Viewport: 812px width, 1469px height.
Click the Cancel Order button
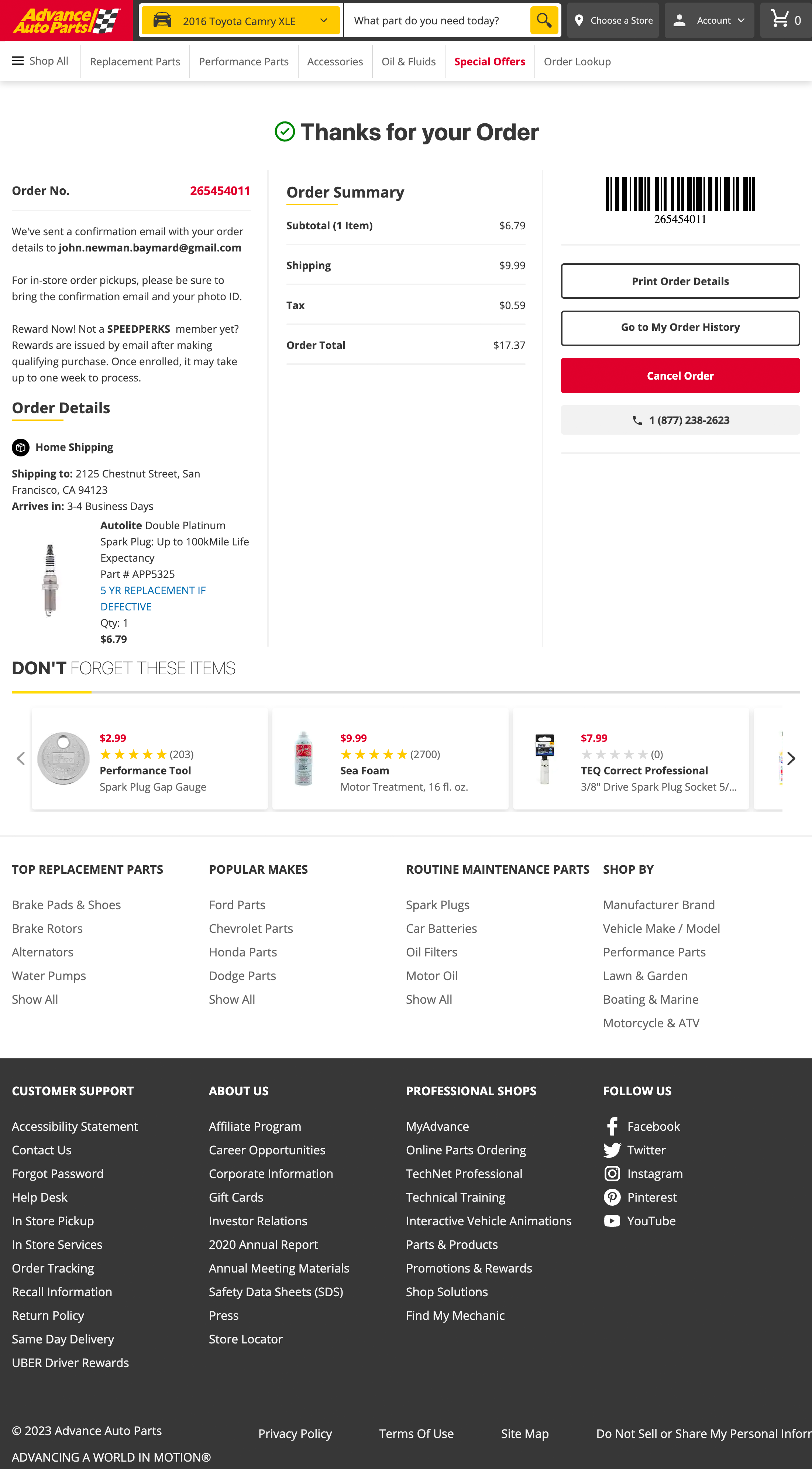(680, 375)
